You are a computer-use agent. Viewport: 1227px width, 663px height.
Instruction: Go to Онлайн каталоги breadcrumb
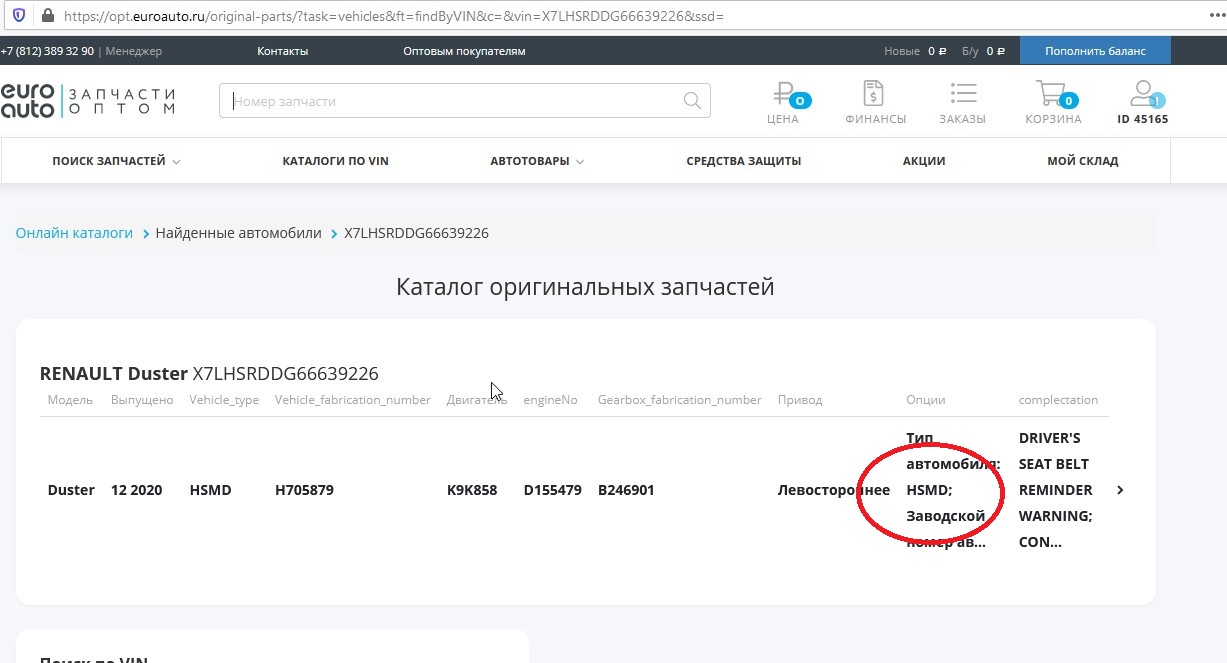(x=74, y=233)
